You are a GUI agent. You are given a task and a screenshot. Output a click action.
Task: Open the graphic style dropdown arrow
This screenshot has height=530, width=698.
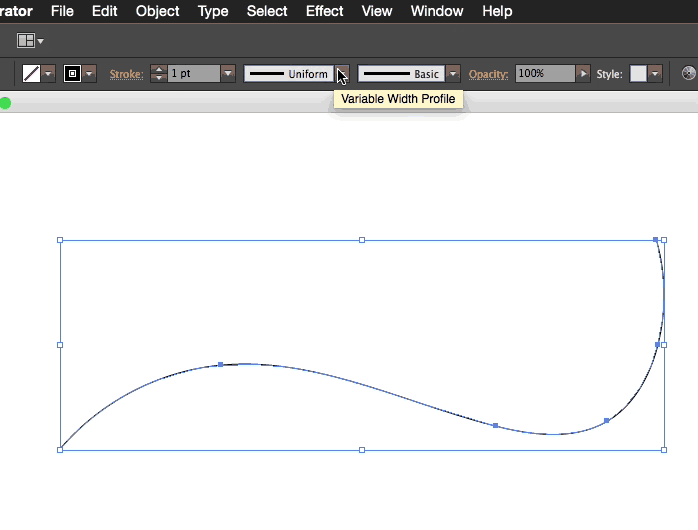click(x=655, y=74)
